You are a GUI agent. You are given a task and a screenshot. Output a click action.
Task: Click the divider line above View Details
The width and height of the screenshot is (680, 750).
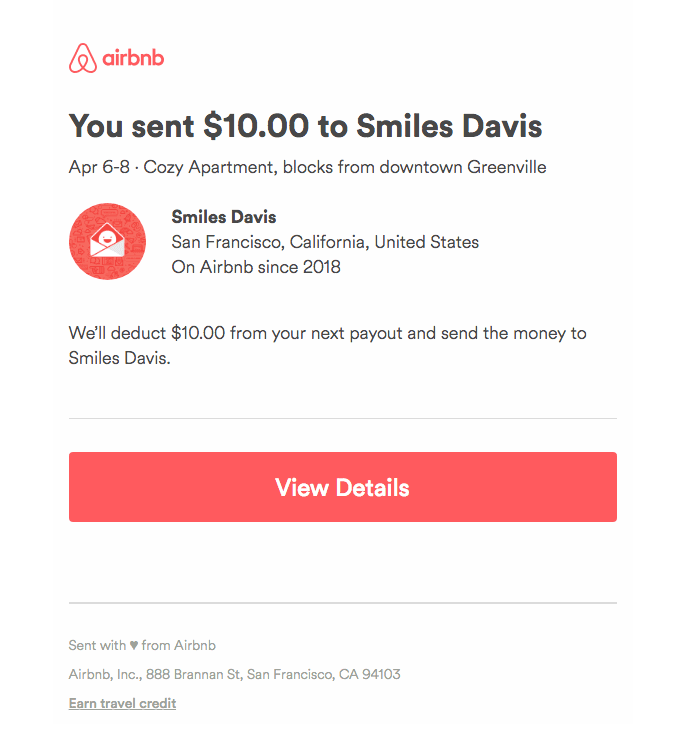[342, 418]
